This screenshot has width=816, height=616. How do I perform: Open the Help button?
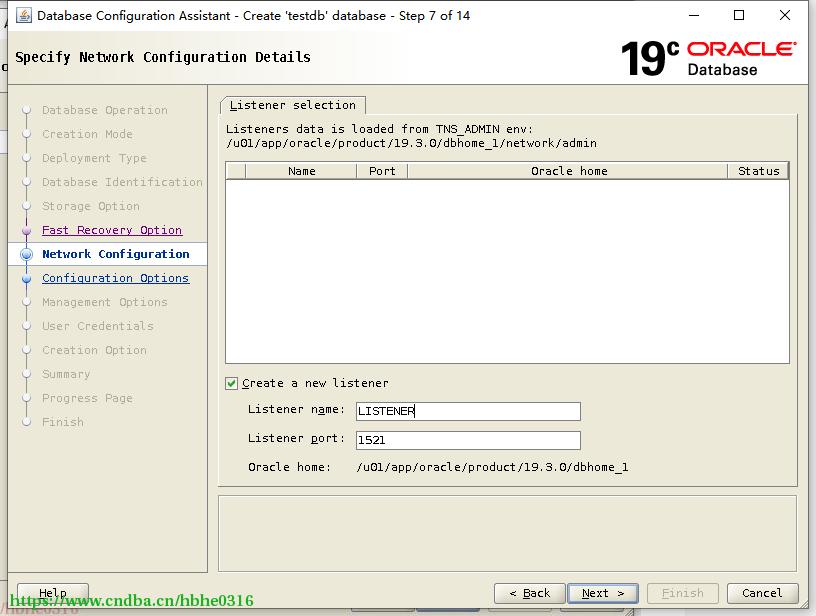click(x=53, y=593)
